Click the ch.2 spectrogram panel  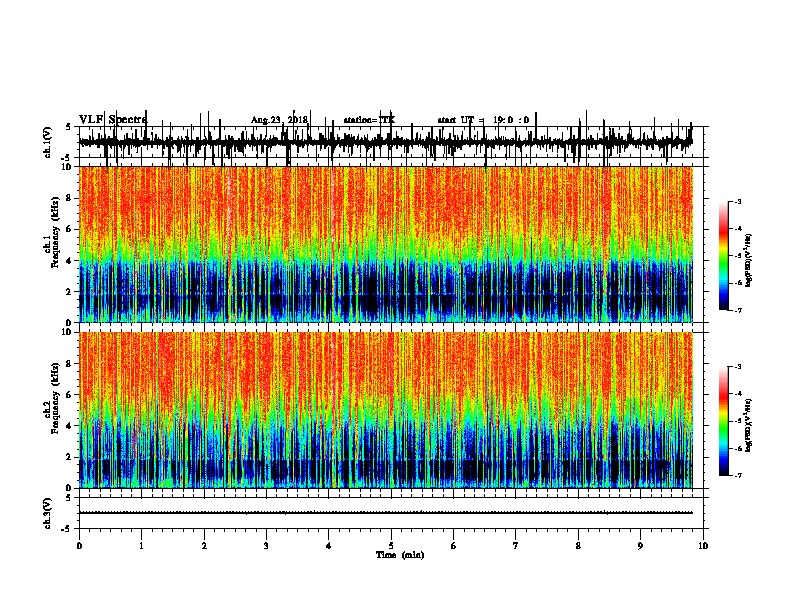[386, 410]
